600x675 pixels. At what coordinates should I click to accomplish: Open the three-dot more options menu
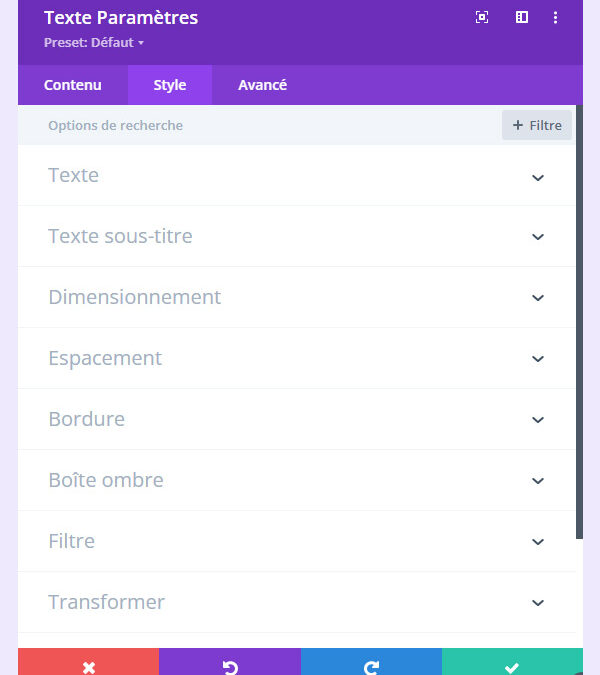556,18
